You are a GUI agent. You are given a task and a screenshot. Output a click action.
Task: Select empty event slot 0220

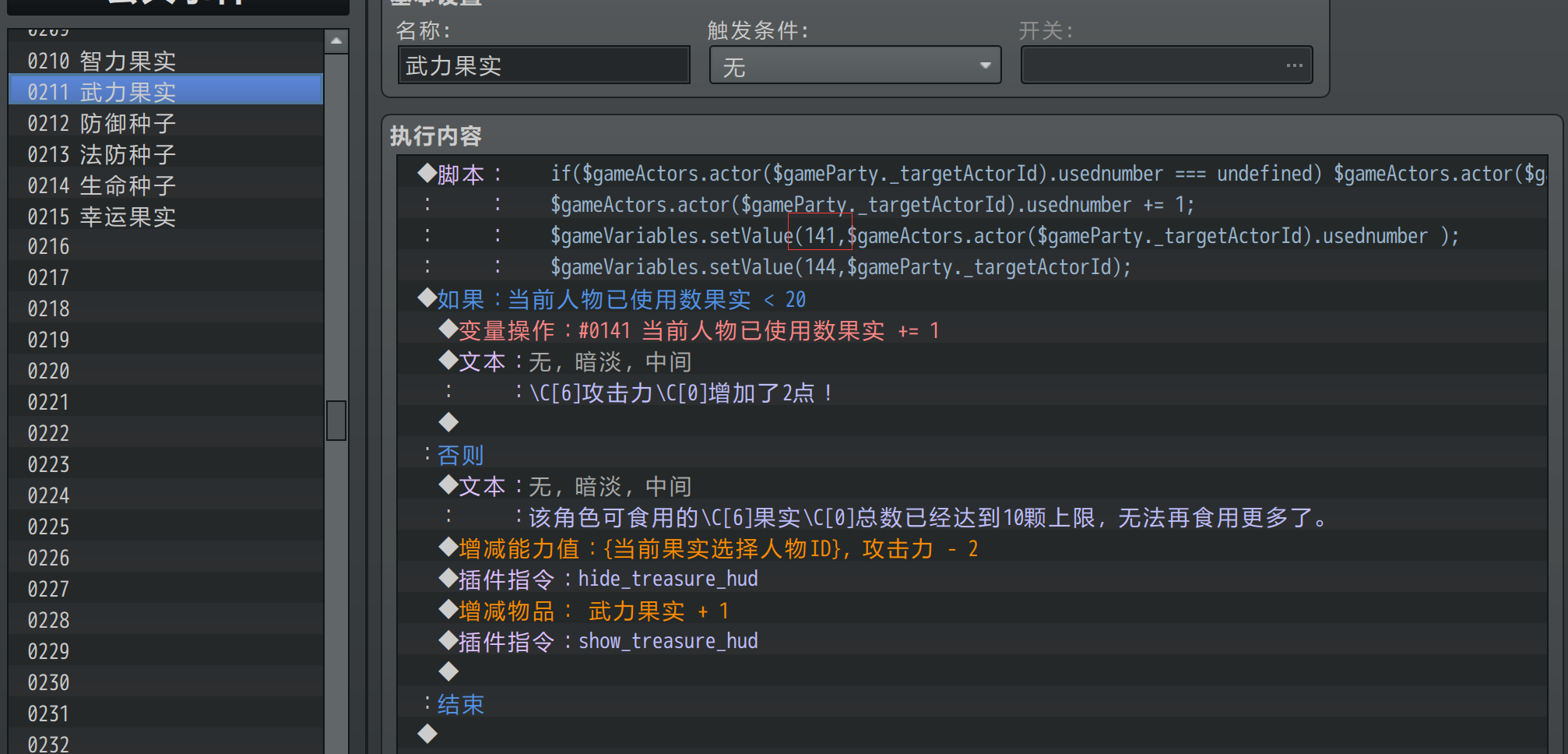[x=166, y=371]
